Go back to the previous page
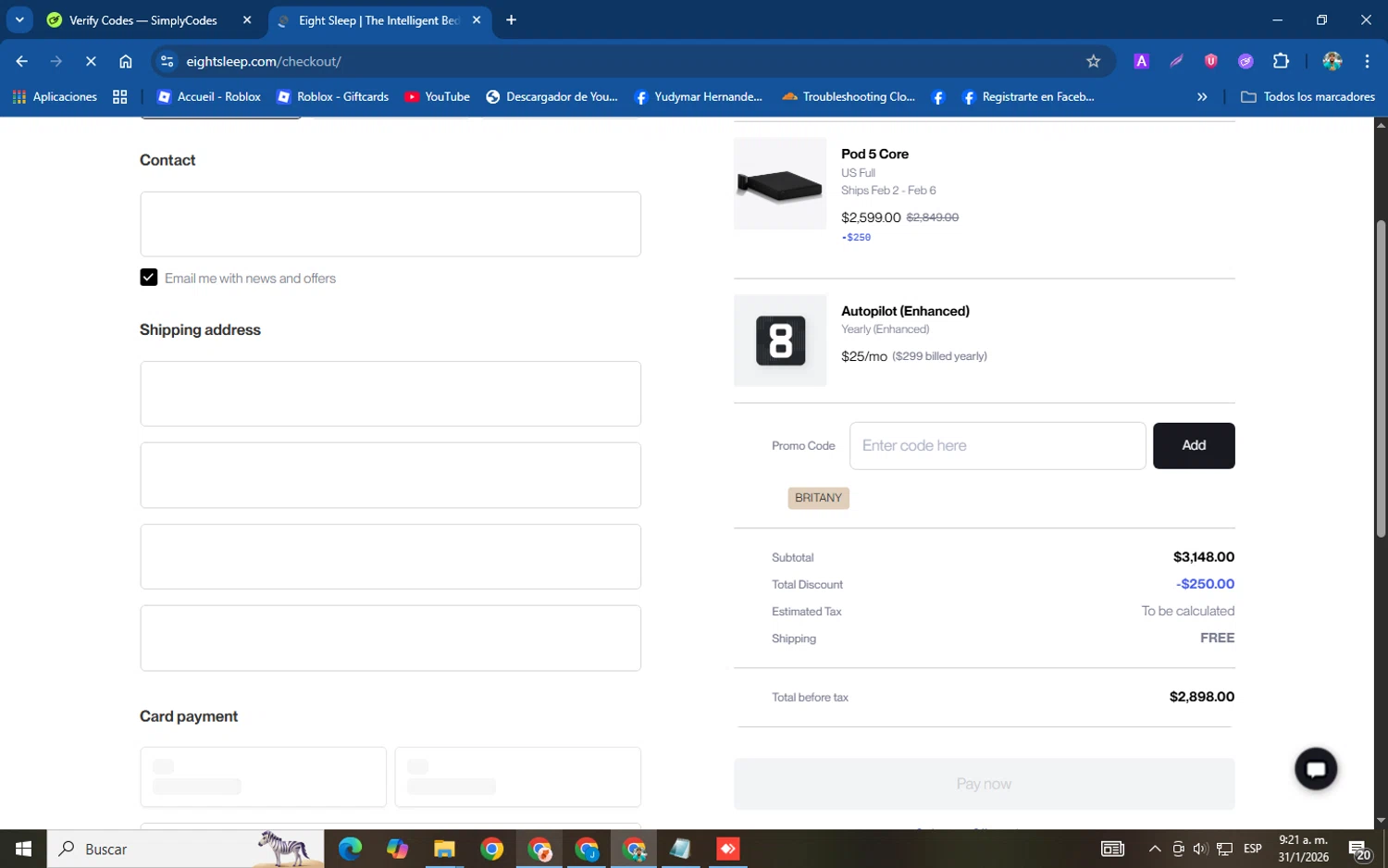1388x868 pixels. coord(21,61)
